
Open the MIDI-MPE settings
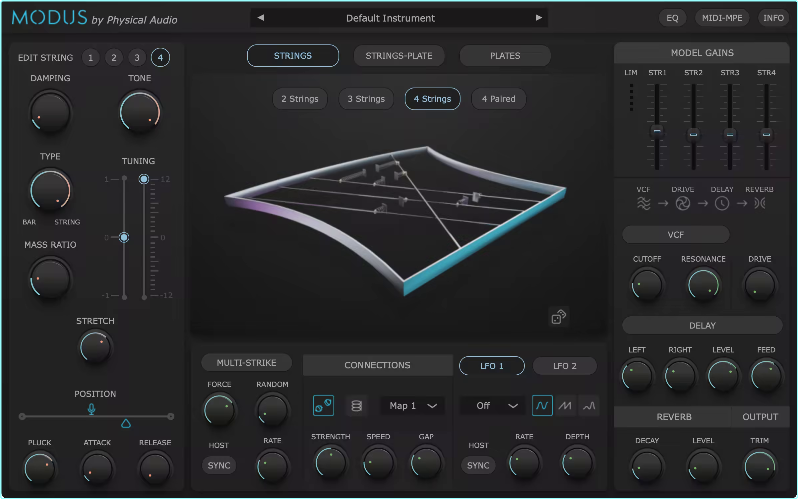click(x=722, y=18)
